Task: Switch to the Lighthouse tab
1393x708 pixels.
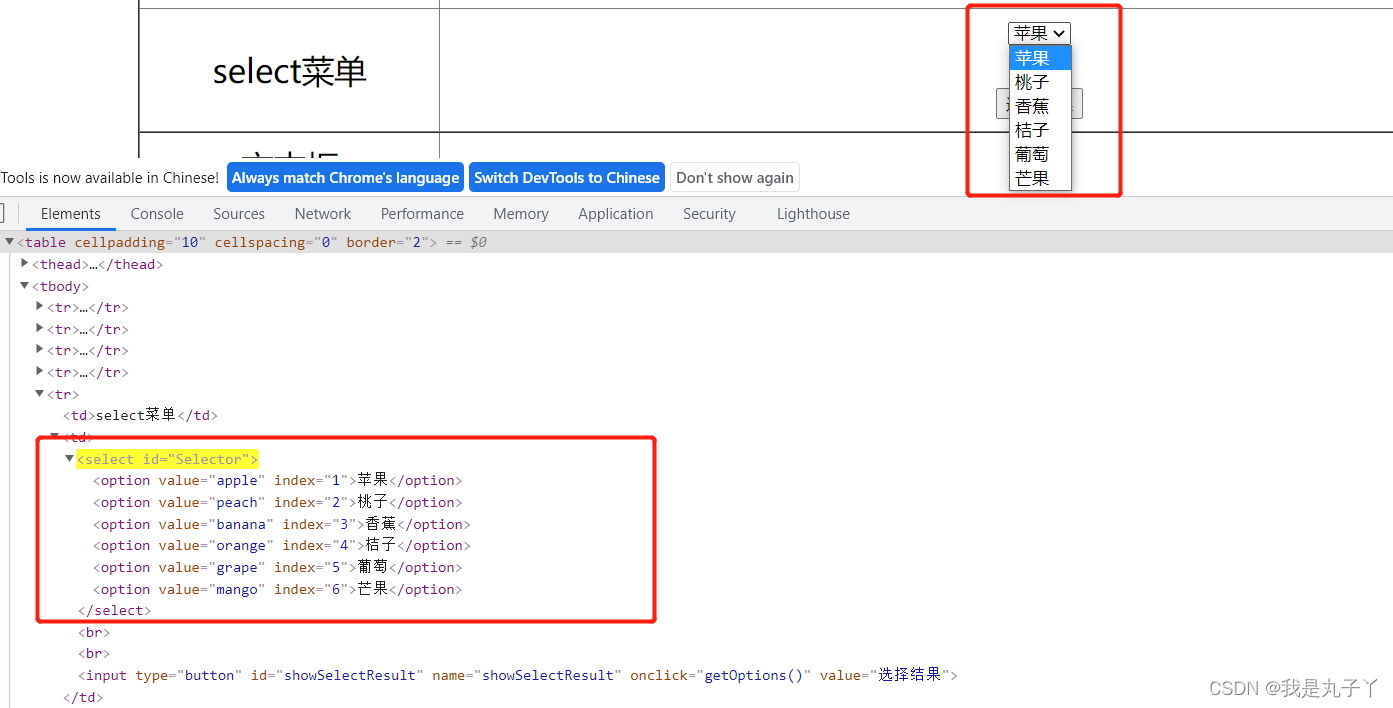Action: [x=812, y=213]
